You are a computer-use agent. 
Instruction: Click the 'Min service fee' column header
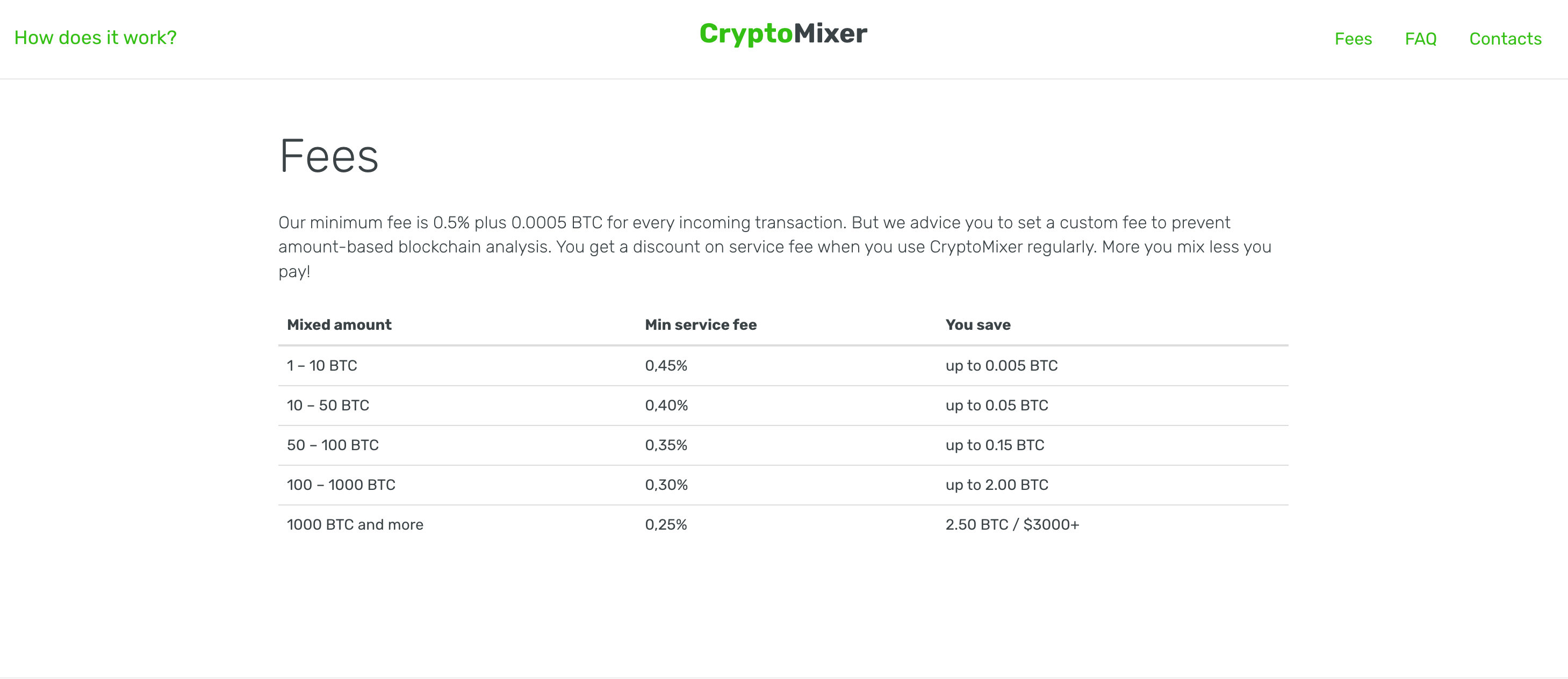[x=701, y=324]
